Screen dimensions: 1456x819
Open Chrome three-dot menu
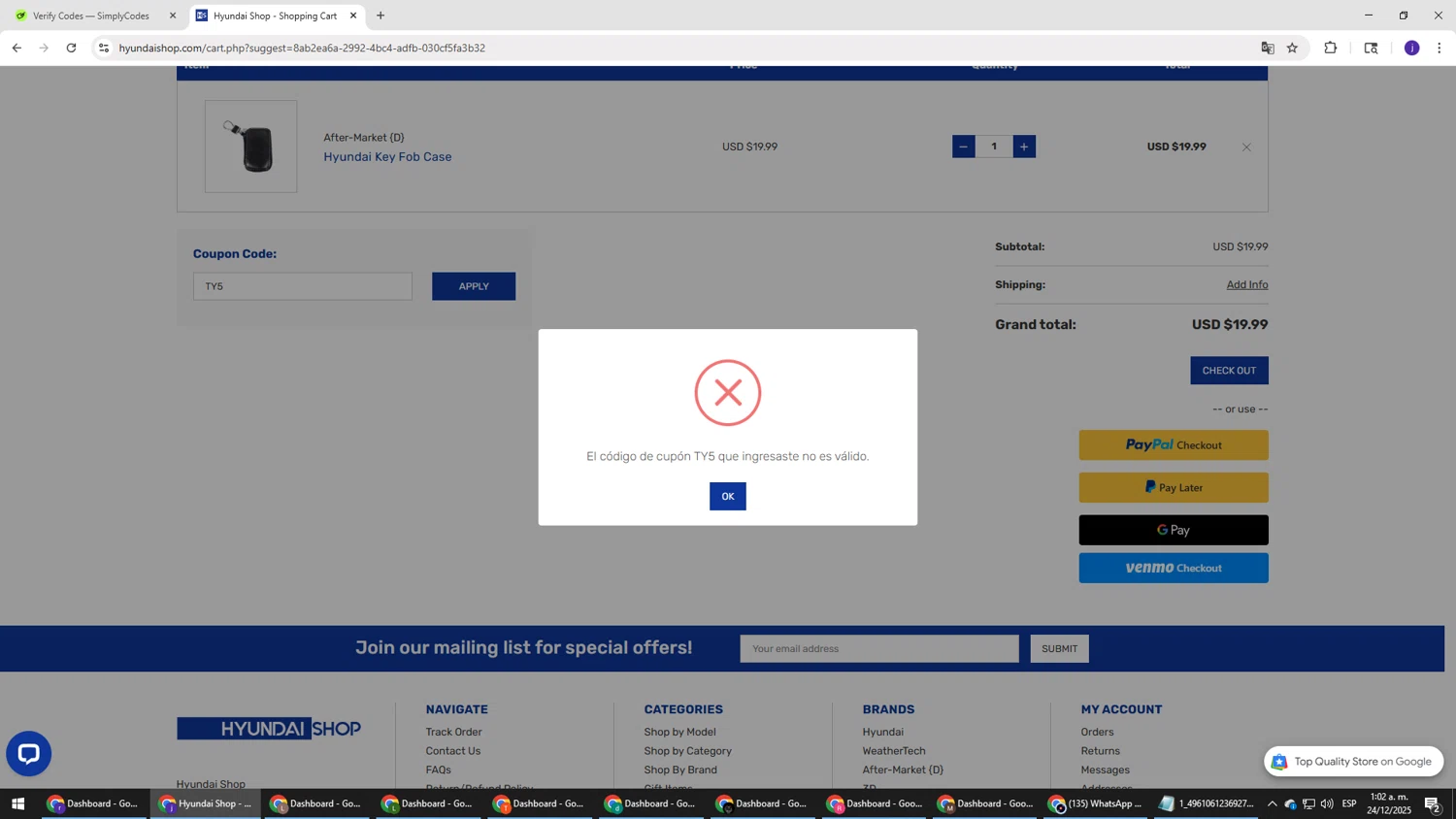(x=1439, y=48)
